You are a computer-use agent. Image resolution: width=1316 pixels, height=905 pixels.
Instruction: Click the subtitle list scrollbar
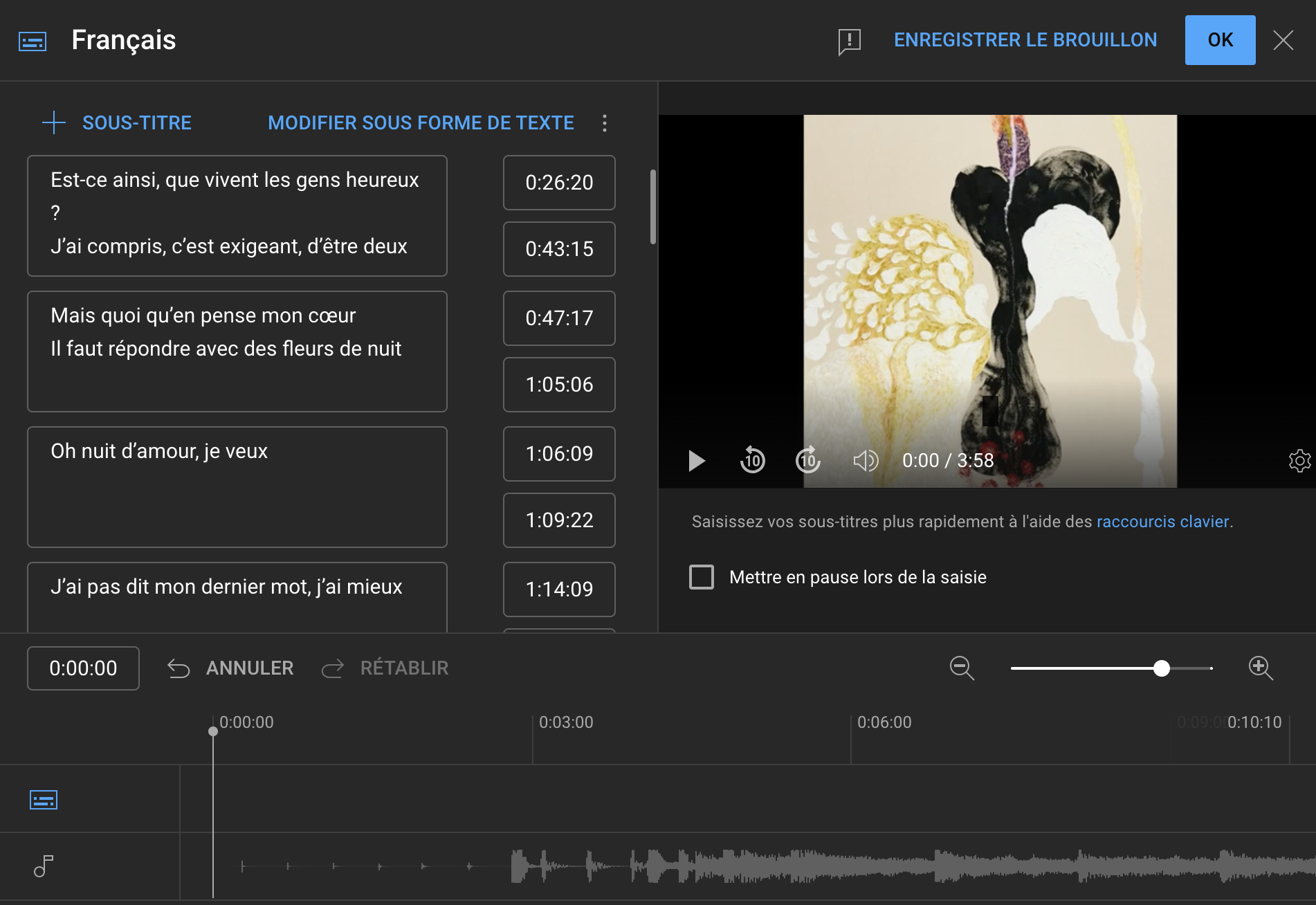652,207
